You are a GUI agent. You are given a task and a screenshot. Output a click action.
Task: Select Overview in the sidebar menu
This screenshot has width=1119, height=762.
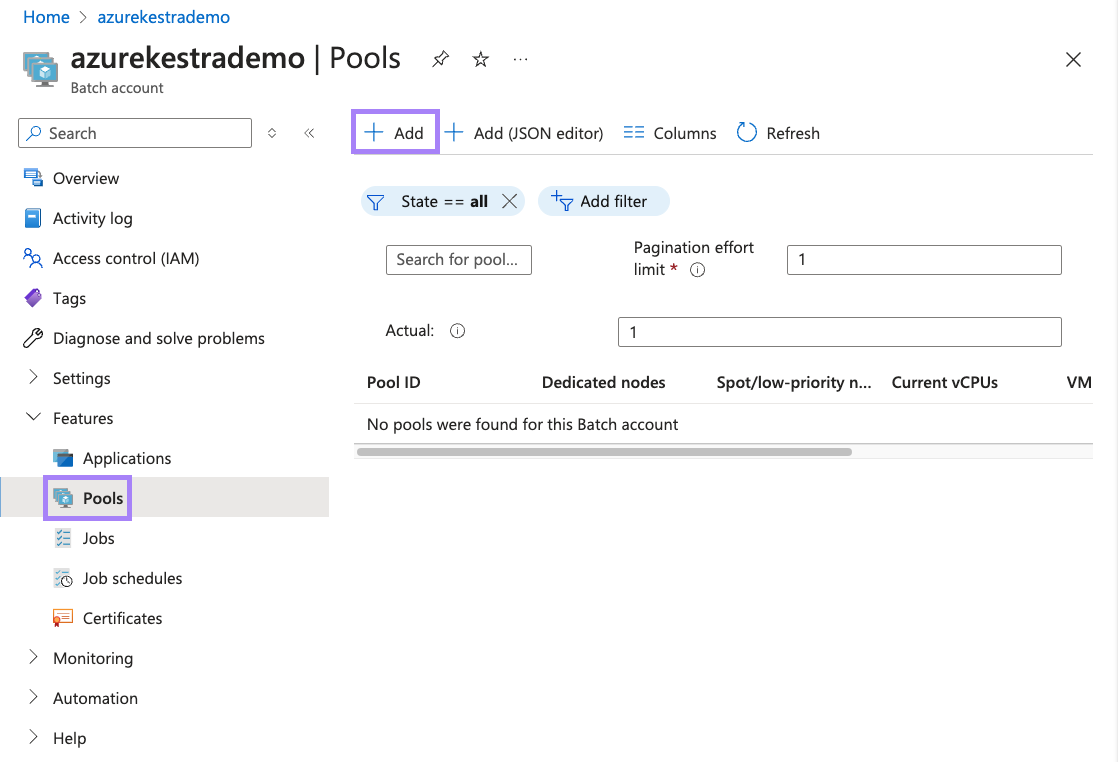[83, 178]
